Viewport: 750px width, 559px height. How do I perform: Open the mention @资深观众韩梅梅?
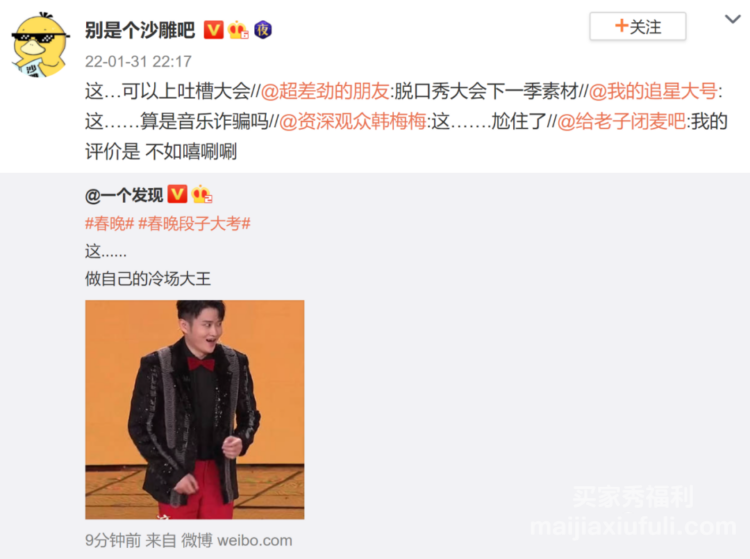coord(352,121)
